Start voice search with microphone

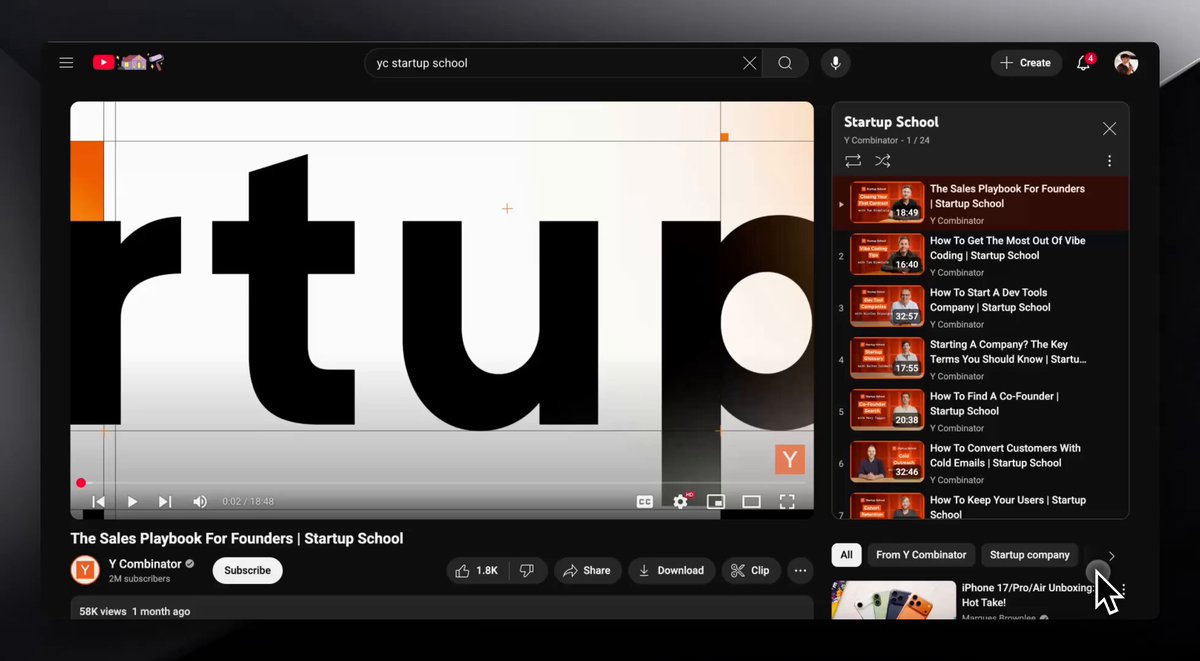(836, 63)
